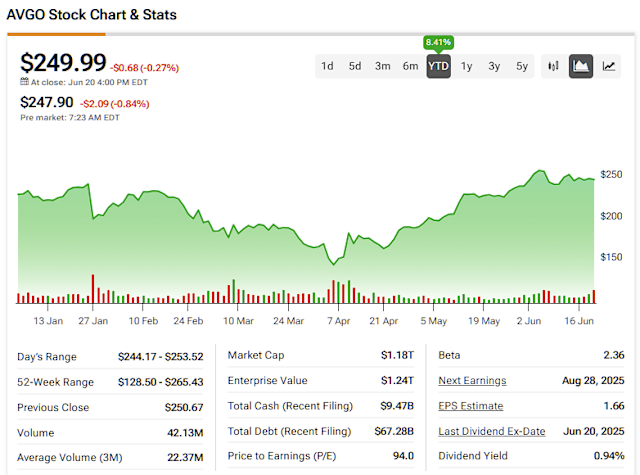Click the Beta value 2.36

click(614, 355)
